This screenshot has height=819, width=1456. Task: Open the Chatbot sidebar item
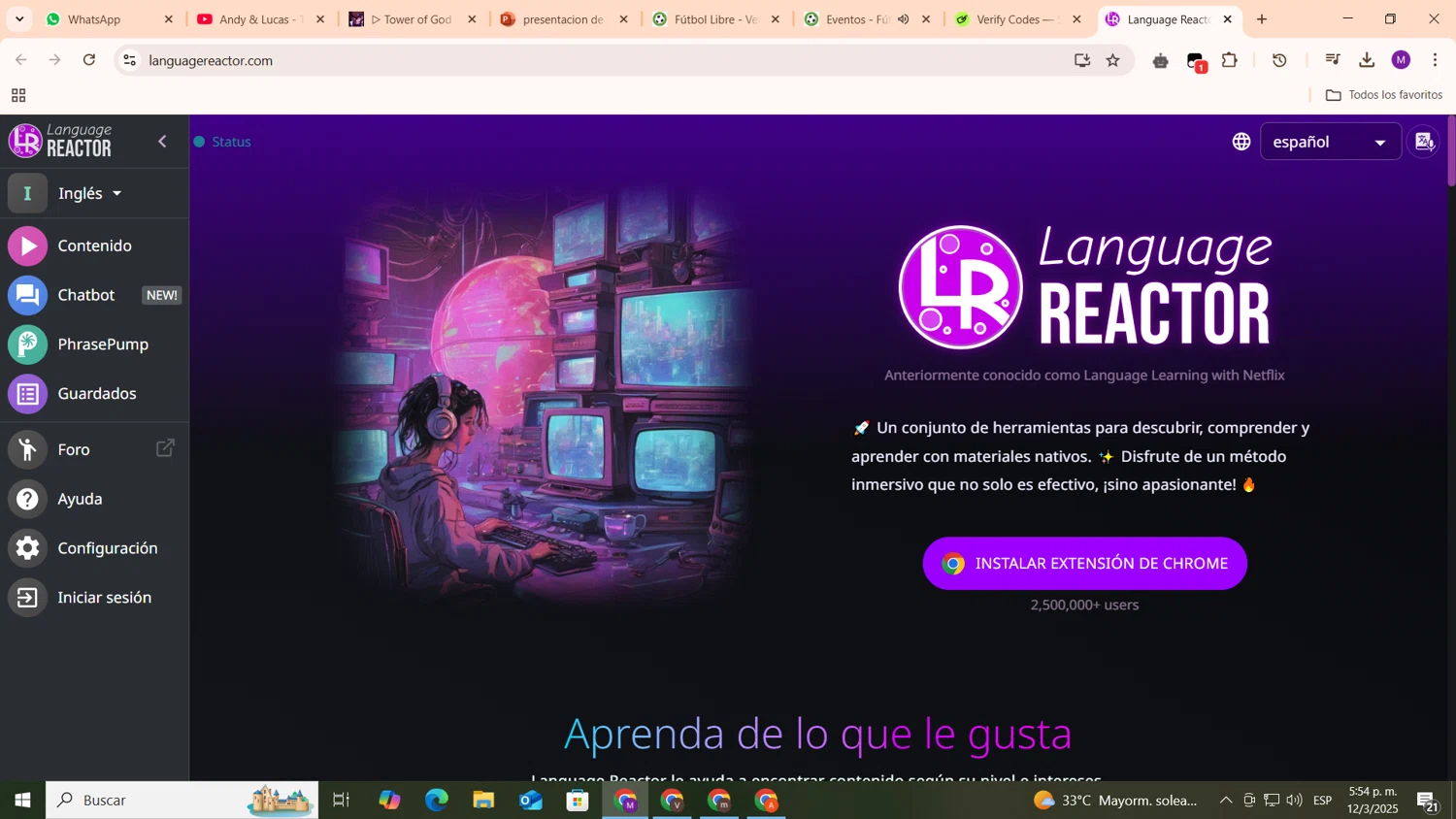(x=94, y=295)
